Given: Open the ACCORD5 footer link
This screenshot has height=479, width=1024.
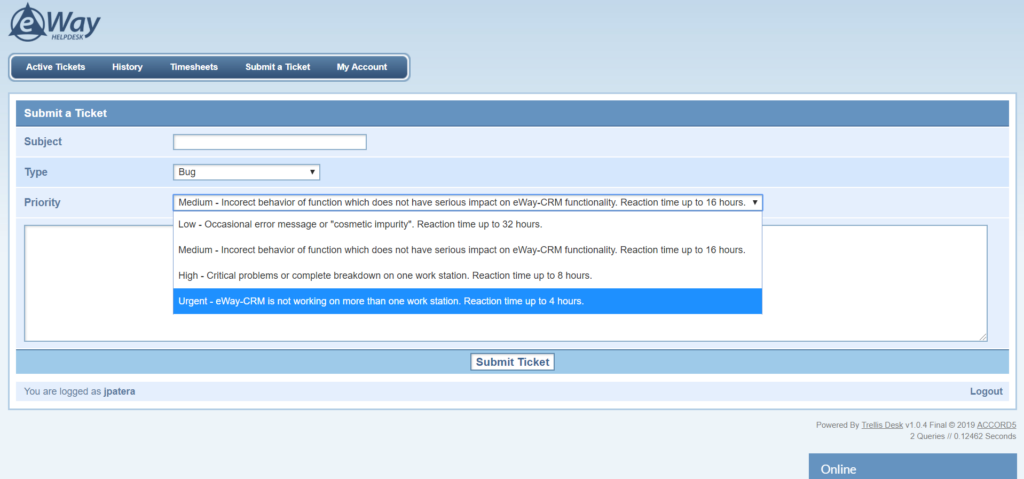Looking at the screenshot, I should pyautogui.click(x=997, y=425).
